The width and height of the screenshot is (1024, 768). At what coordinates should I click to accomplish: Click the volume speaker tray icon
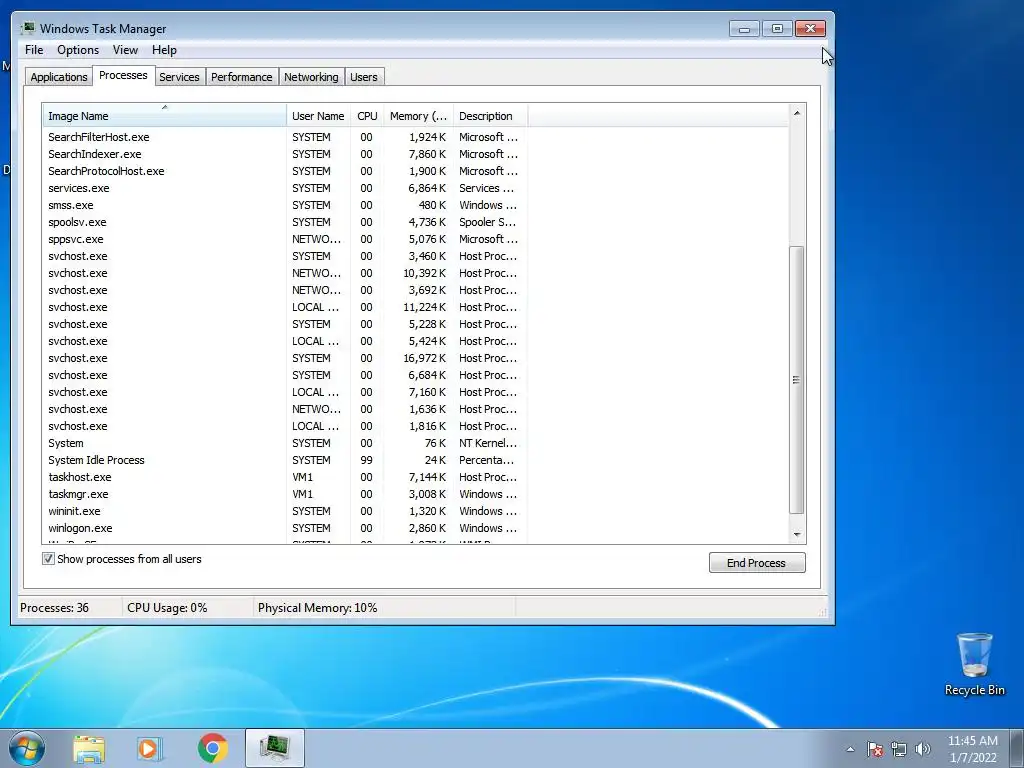click(923, 749)
